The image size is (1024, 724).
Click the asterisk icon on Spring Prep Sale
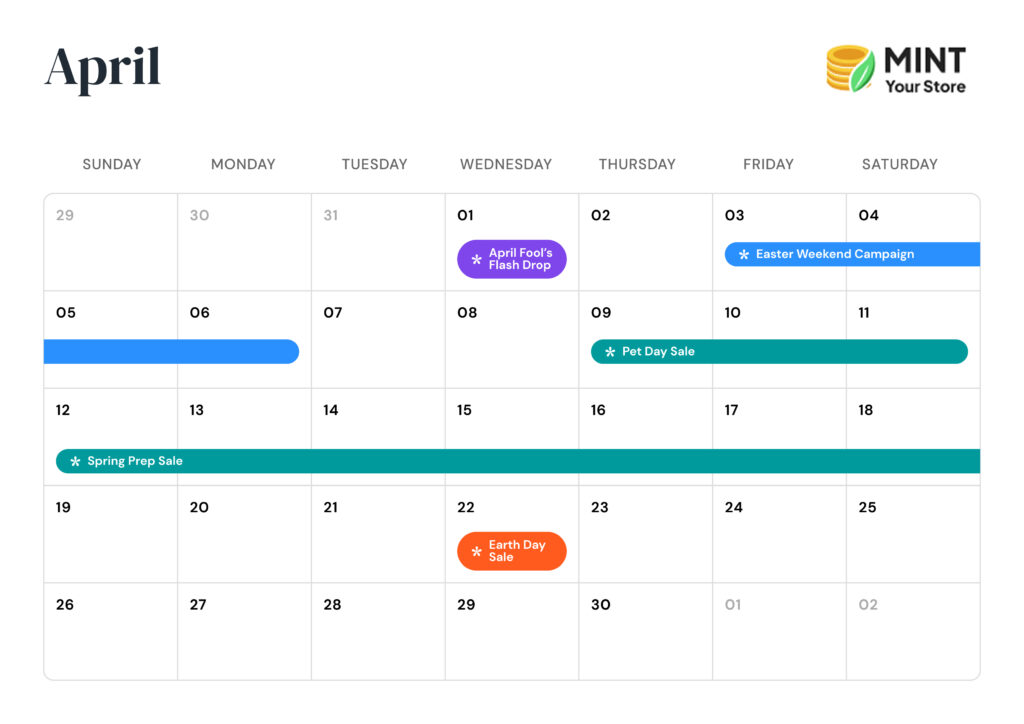point(75,462)
